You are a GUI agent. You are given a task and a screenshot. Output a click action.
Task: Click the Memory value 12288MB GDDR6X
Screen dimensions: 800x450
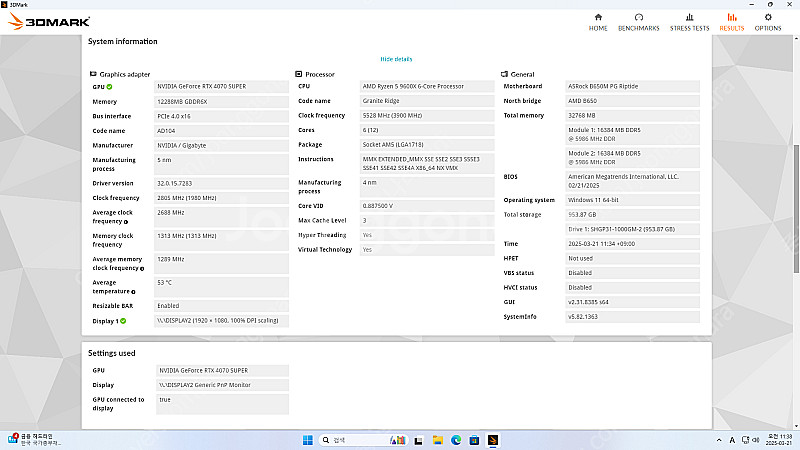click(x=221, y=102)
